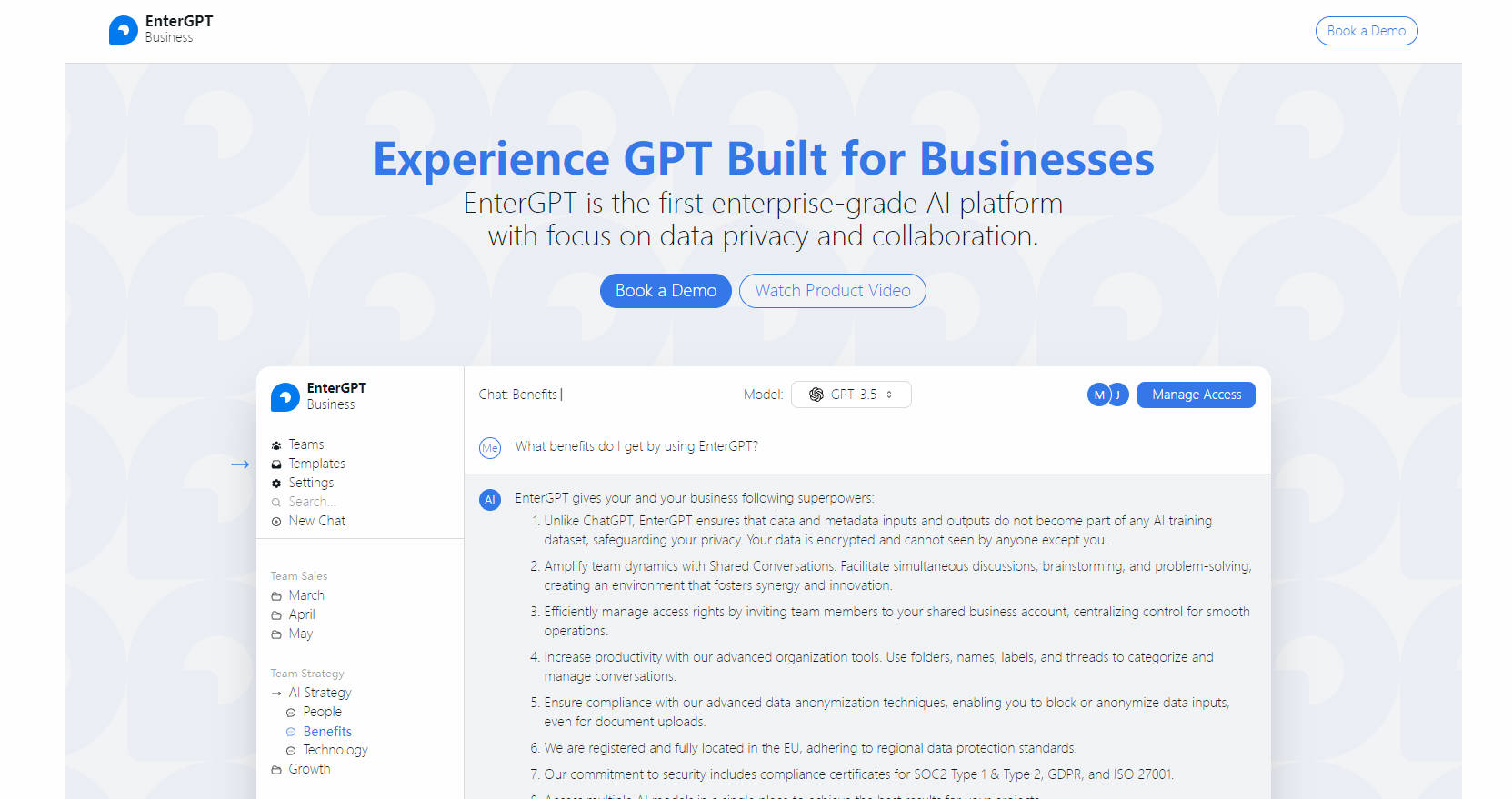
Task: Click the New Chat plus icon
Action: 276,522
